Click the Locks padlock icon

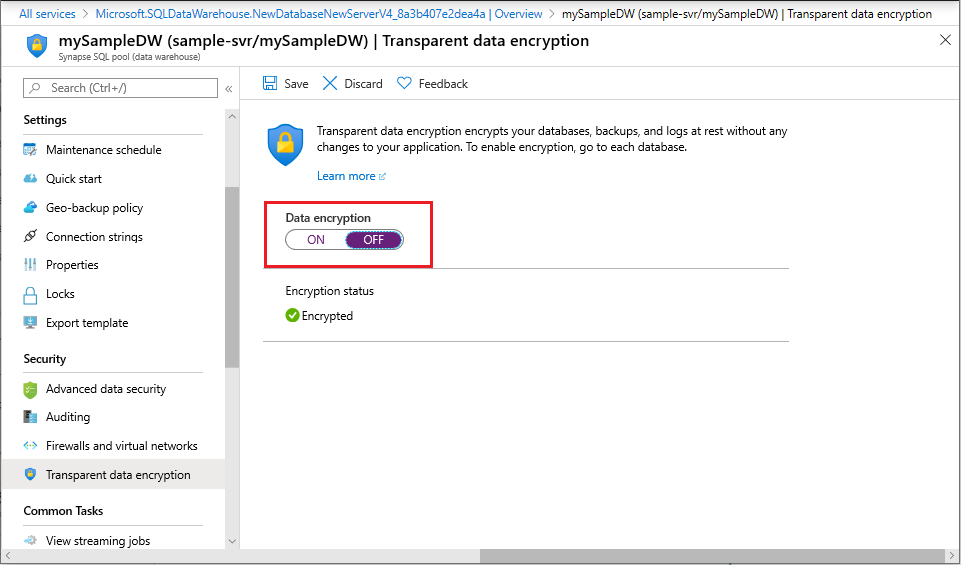(x=30, y=295)
